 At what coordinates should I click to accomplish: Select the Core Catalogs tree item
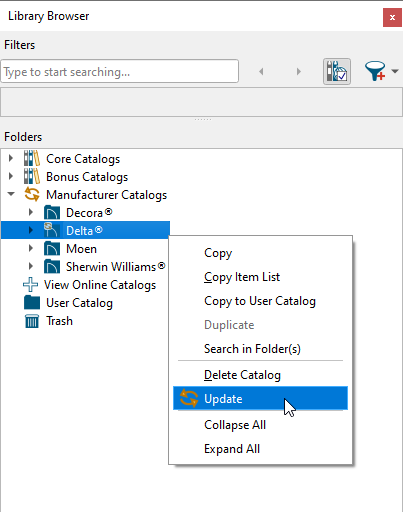[x=83, y=159]
